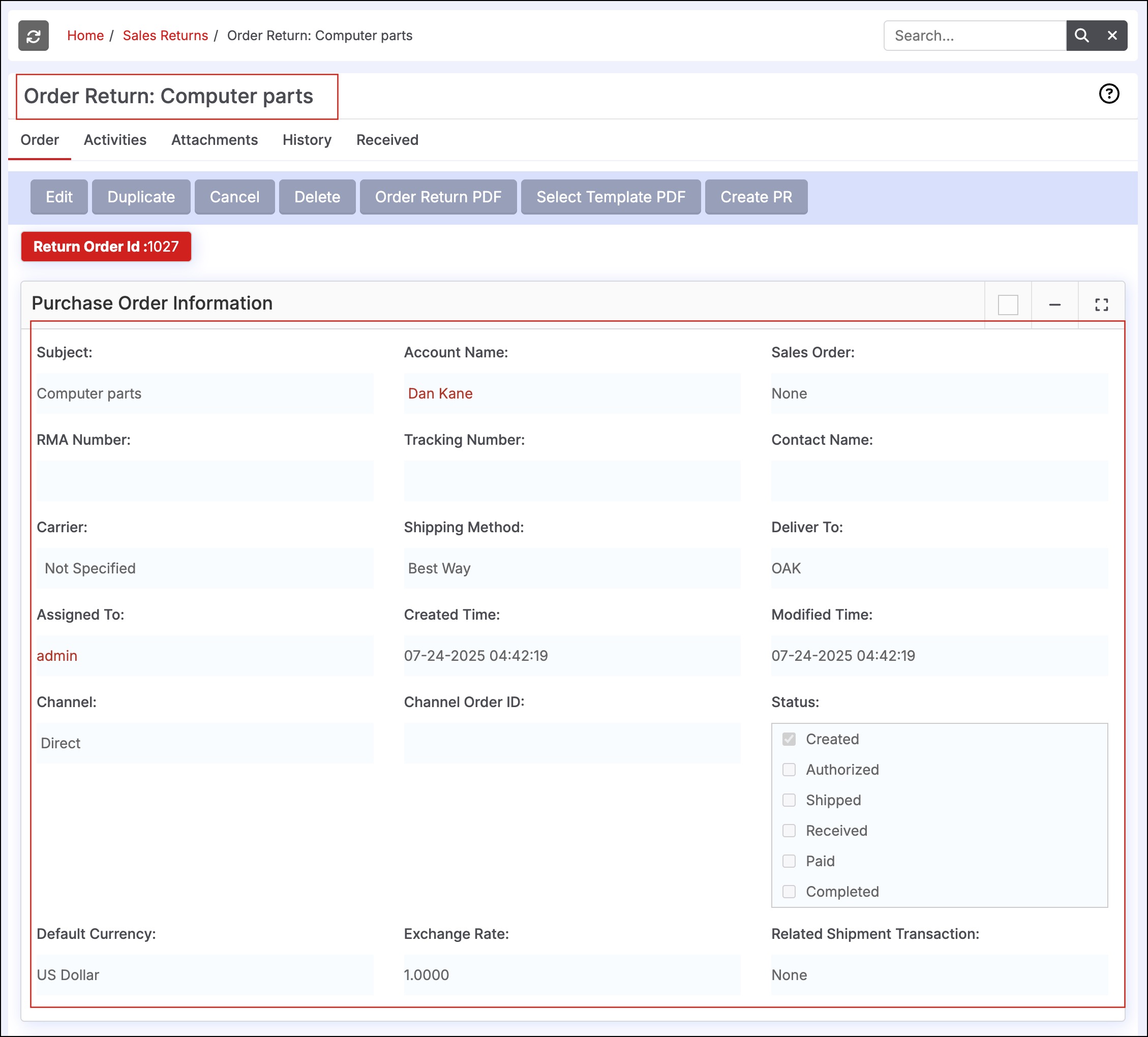The height and width of the screenshot is (1037, 1148).
Task: Switch to the Order tab
Action: 40,140
